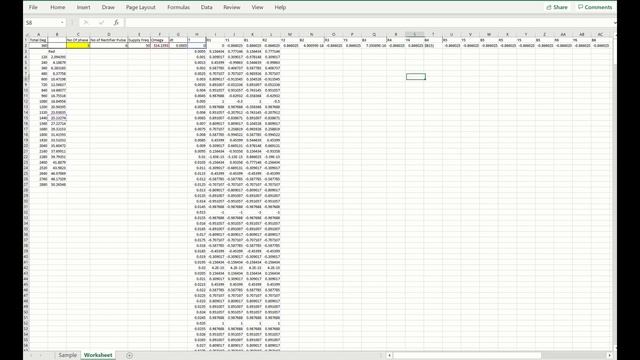Click the 'Supply Freq' header cell
Viewport: 640px width, 360px height.
139,40
